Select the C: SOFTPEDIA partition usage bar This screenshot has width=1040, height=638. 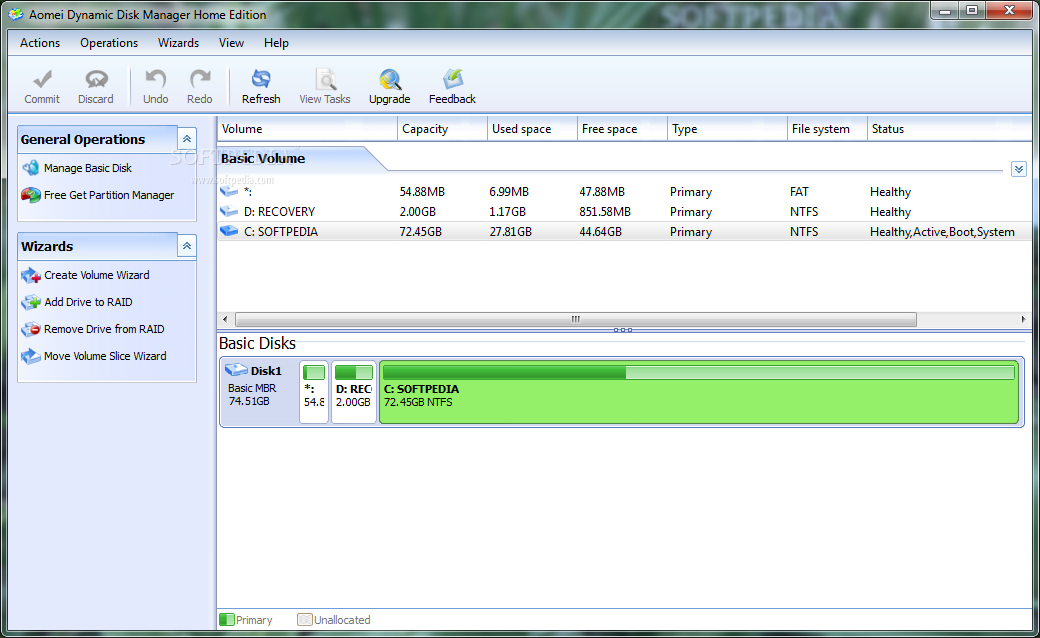click(x=698, y=373)
